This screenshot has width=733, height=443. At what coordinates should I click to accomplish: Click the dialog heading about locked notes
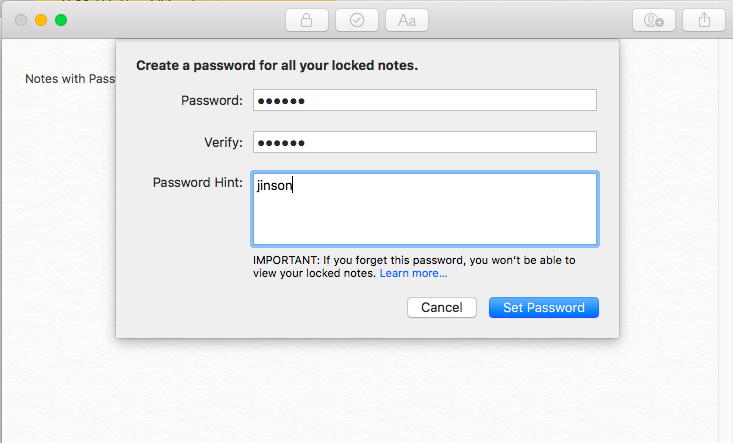pyautogui.click(x=277, y=65)
